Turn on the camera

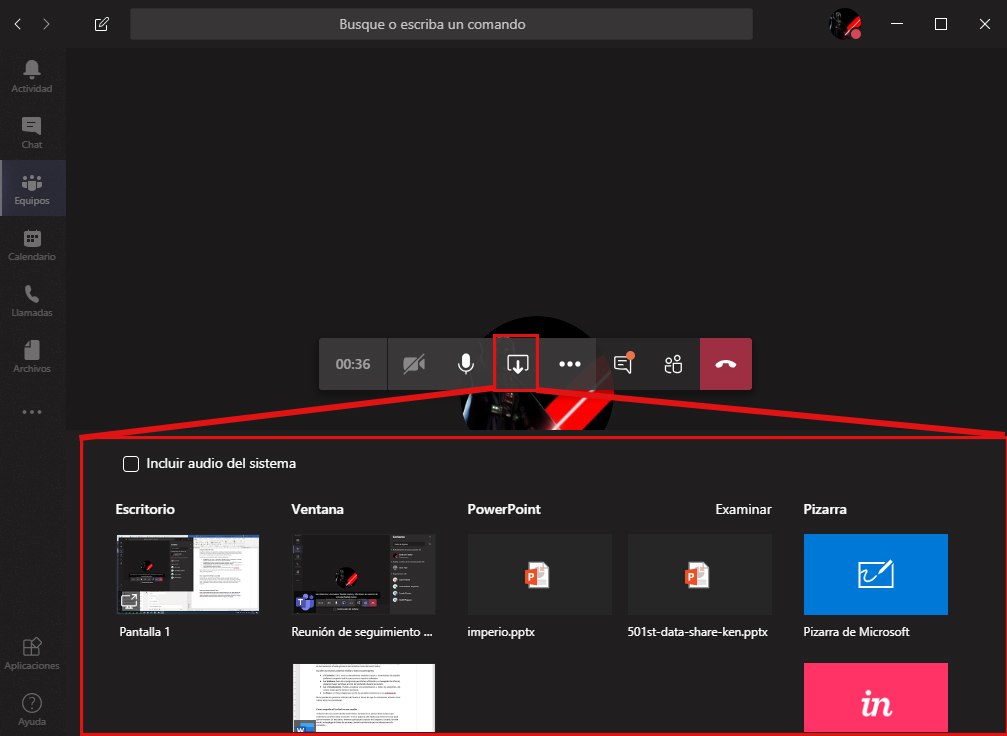tap(414, 364)
